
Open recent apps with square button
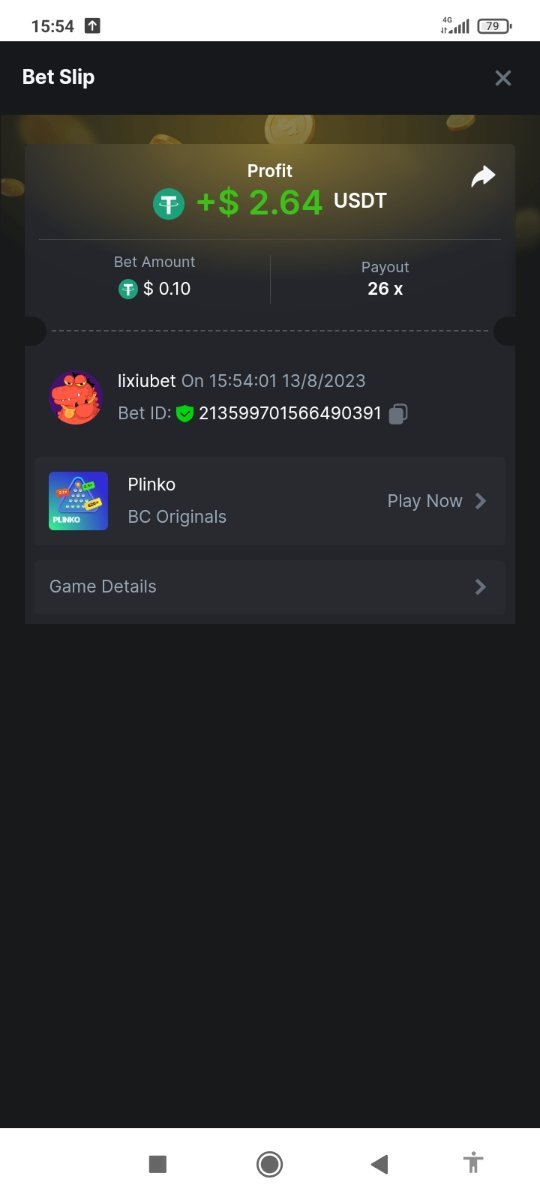coord(157,1164)
